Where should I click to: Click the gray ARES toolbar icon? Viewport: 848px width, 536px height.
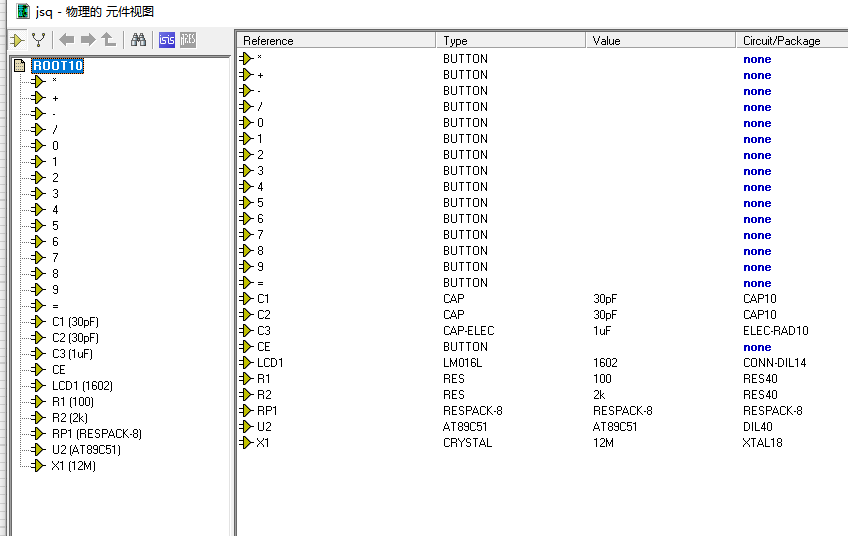(x=188, y=40)
